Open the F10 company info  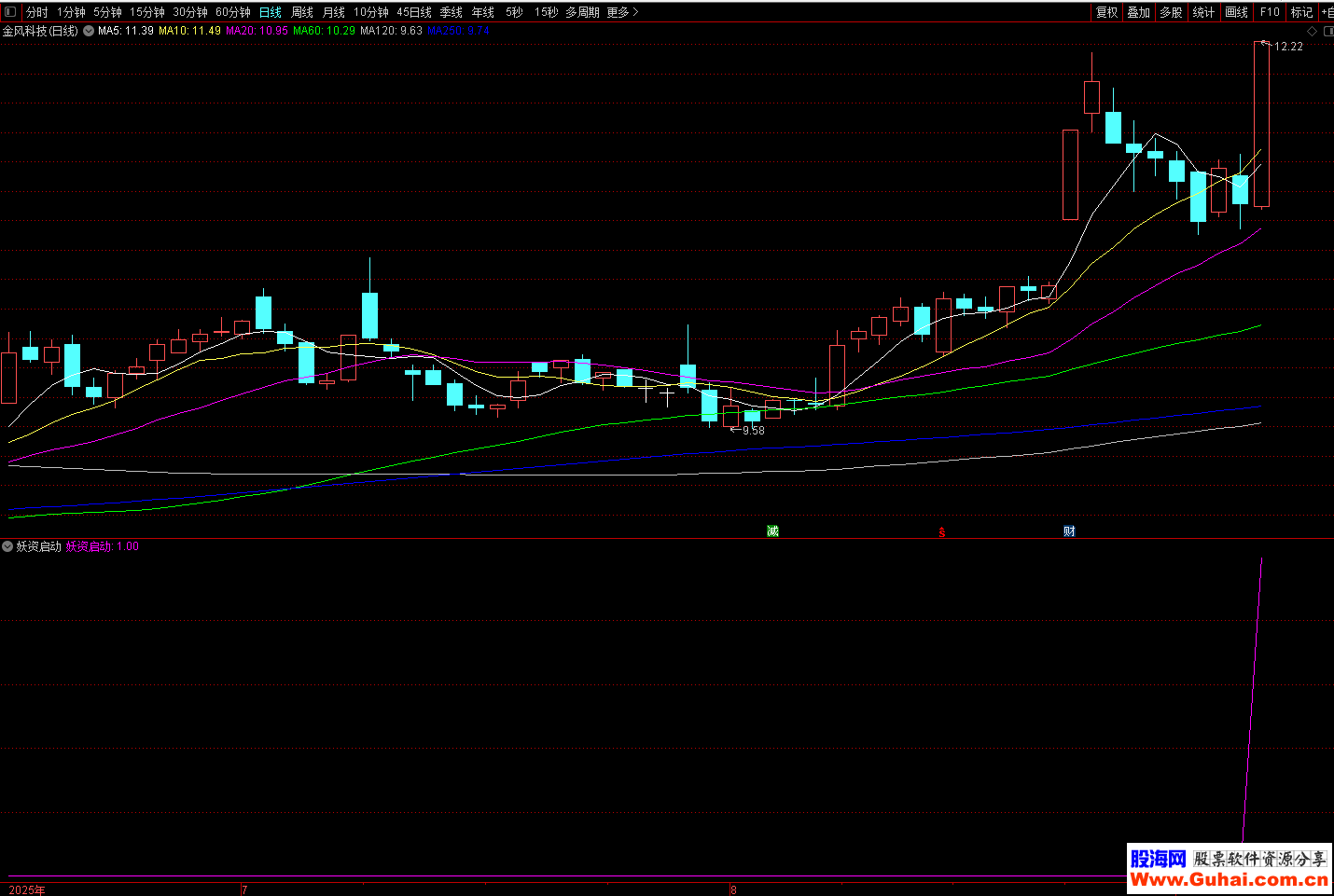point(1270,12)
